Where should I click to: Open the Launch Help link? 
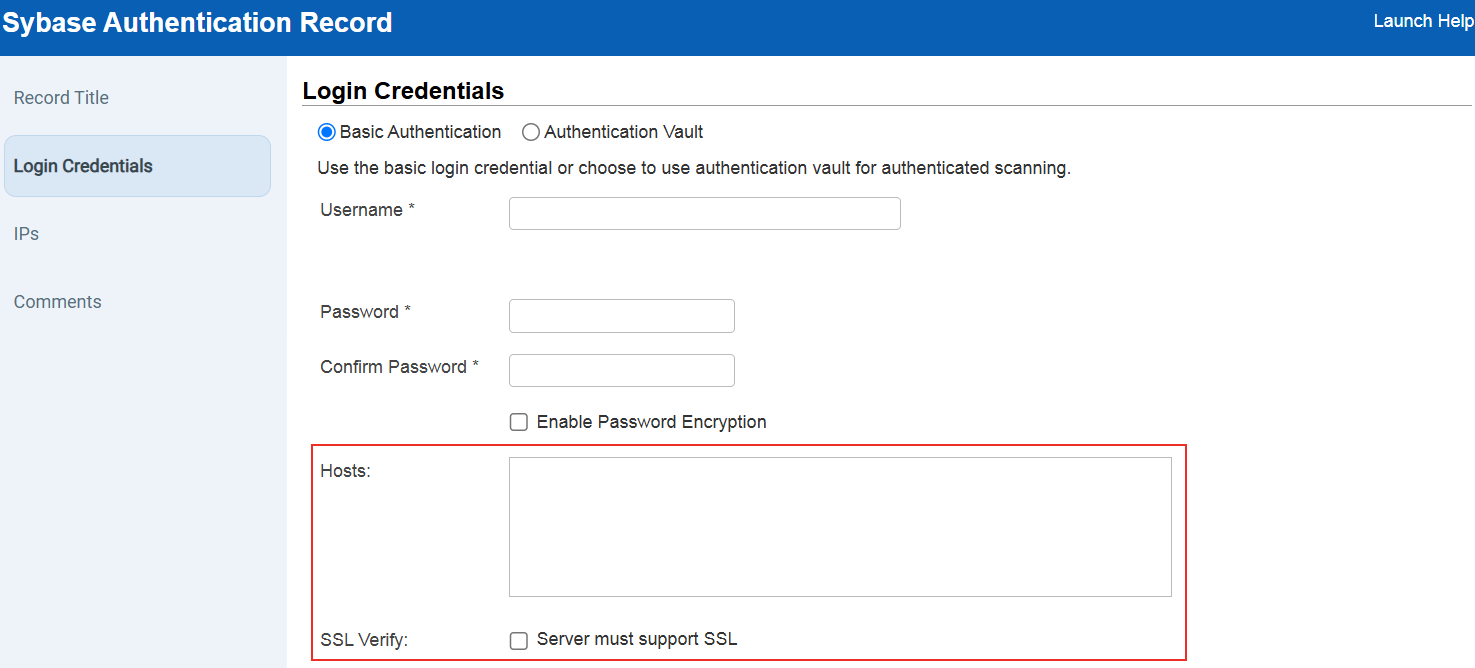click(x=1422, y=20)
